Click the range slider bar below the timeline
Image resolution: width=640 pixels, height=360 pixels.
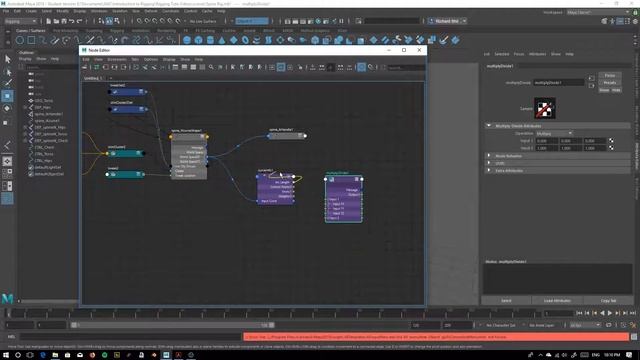pyautogui.click(x=173, y=325)
